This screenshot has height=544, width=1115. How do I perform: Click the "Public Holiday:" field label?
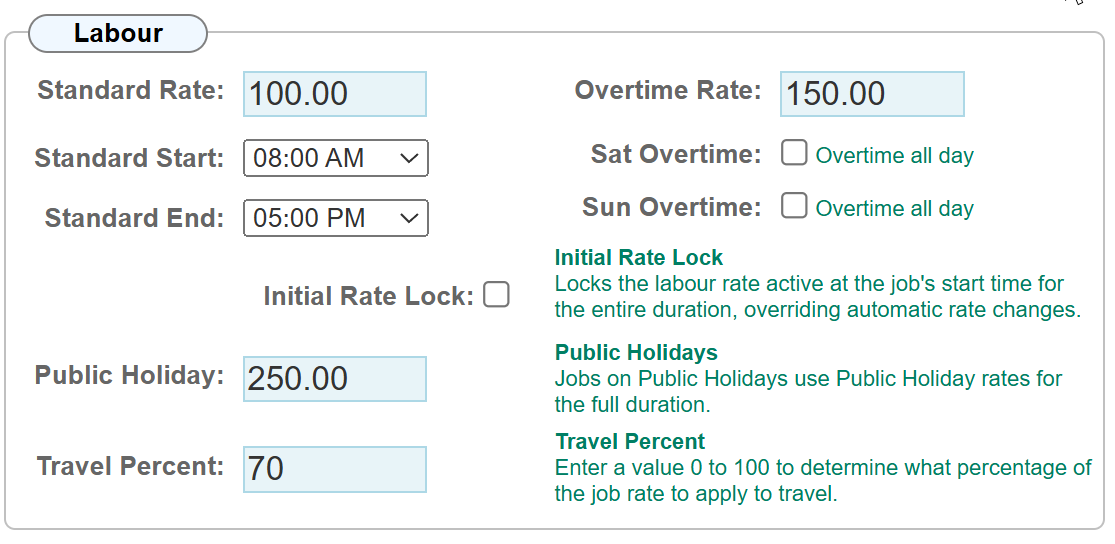(129, 376)
